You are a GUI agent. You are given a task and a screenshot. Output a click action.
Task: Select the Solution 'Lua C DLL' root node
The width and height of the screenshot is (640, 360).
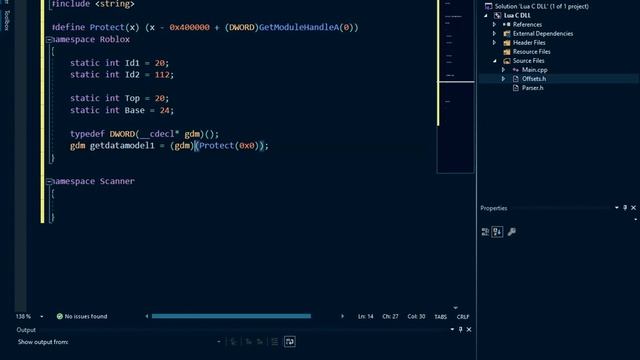[541, 6]
